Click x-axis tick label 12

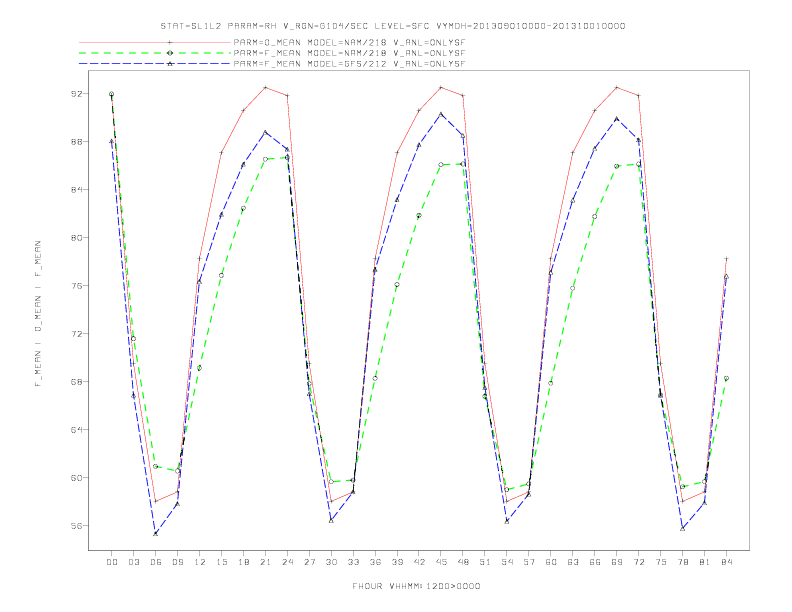tap(200, 562)
